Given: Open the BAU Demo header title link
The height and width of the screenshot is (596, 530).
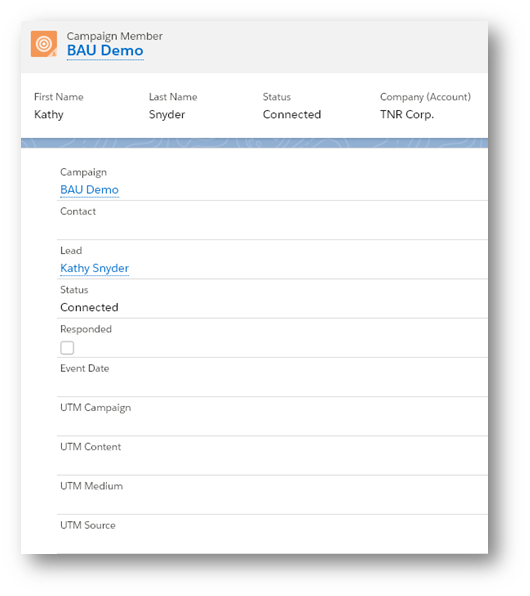Looking at the screenshot, I should click(105, 51).
